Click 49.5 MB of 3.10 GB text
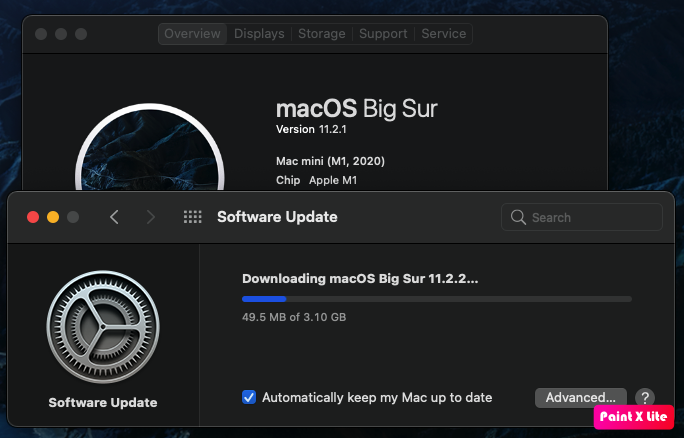The image size is (684, 438). [x=294, y=317]
